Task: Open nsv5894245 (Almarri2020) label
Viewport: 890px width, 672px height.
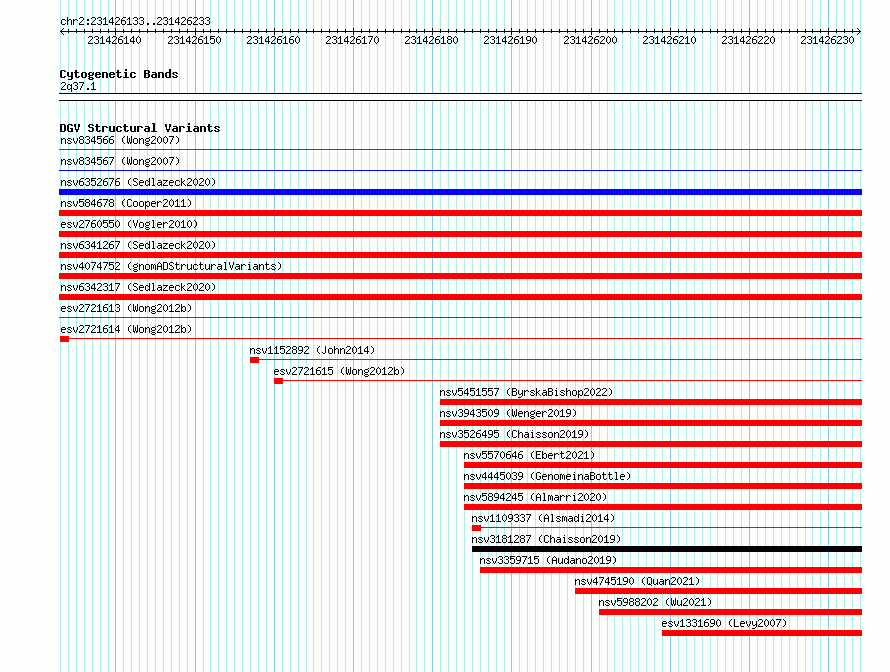Action: click(535, 497)
